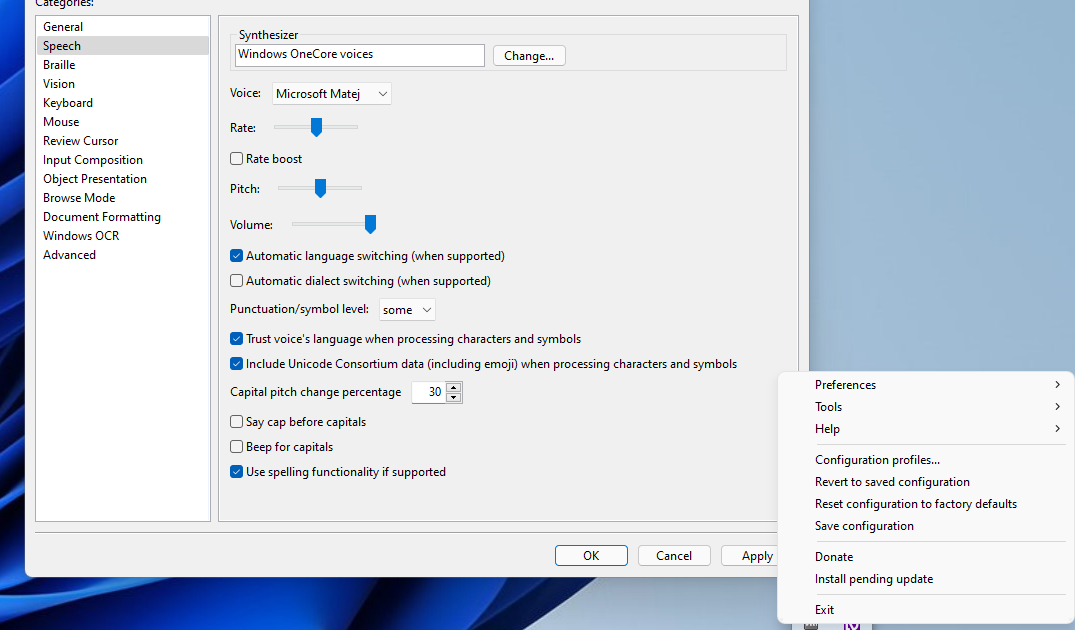This screenshot has height=630, width=1075.
Task: Toggle Beep for capitals checkbox
Action: pos(237,447)
